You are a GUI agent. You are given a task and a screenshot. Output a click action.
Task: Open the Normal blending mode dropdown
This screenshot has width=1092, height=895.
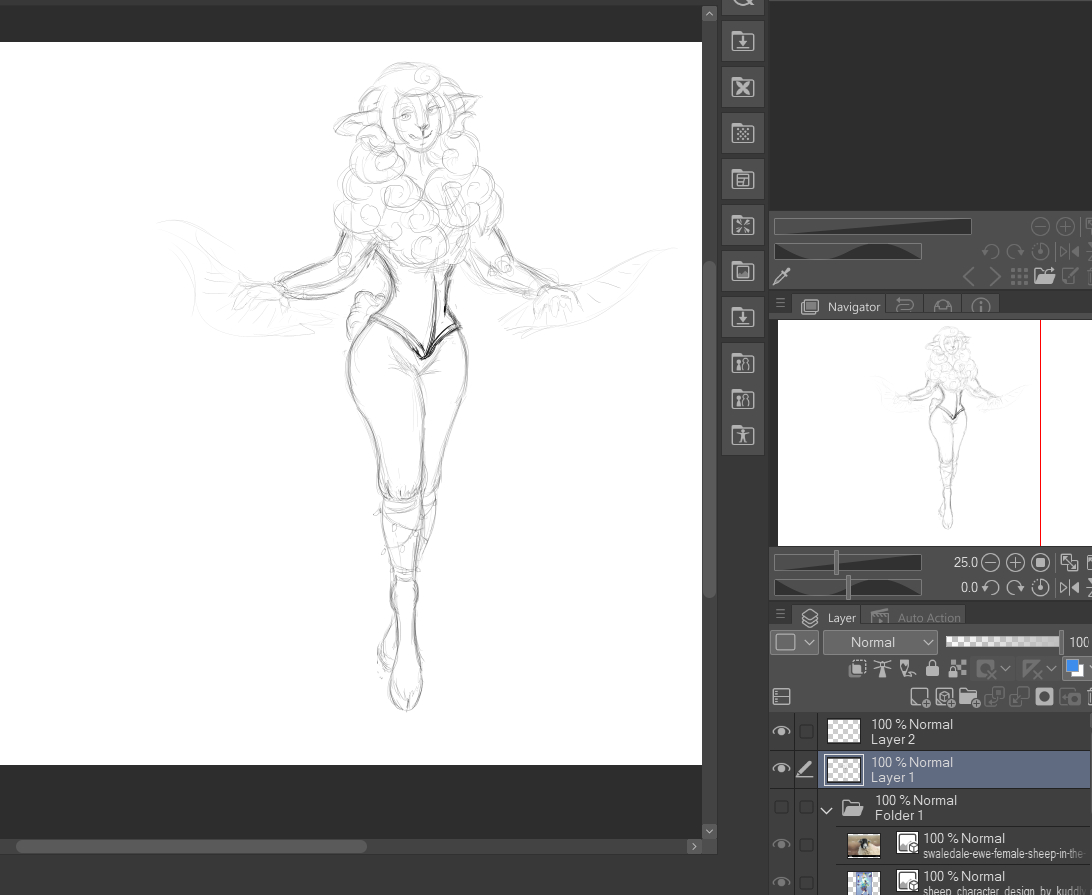(x=880, y=642)
